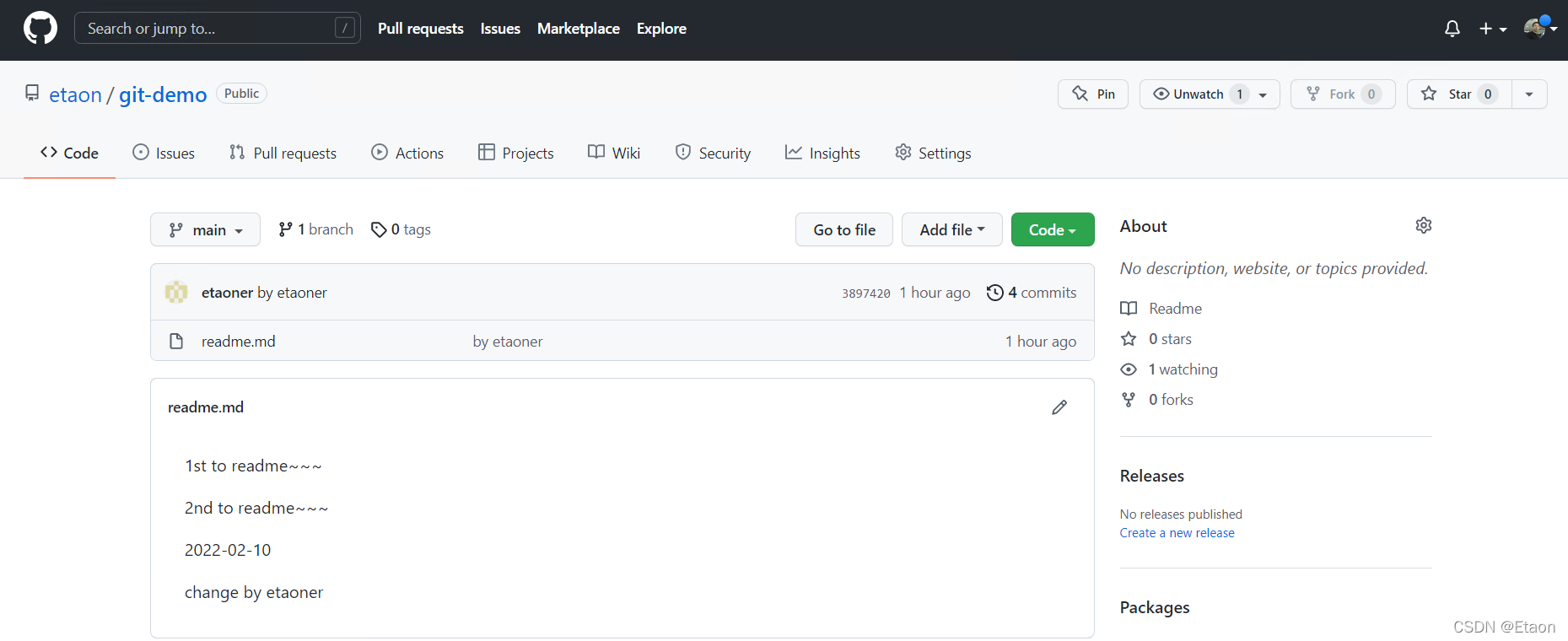Open About settings gear
1568x641 pixels.
[x=1424, y=225]
